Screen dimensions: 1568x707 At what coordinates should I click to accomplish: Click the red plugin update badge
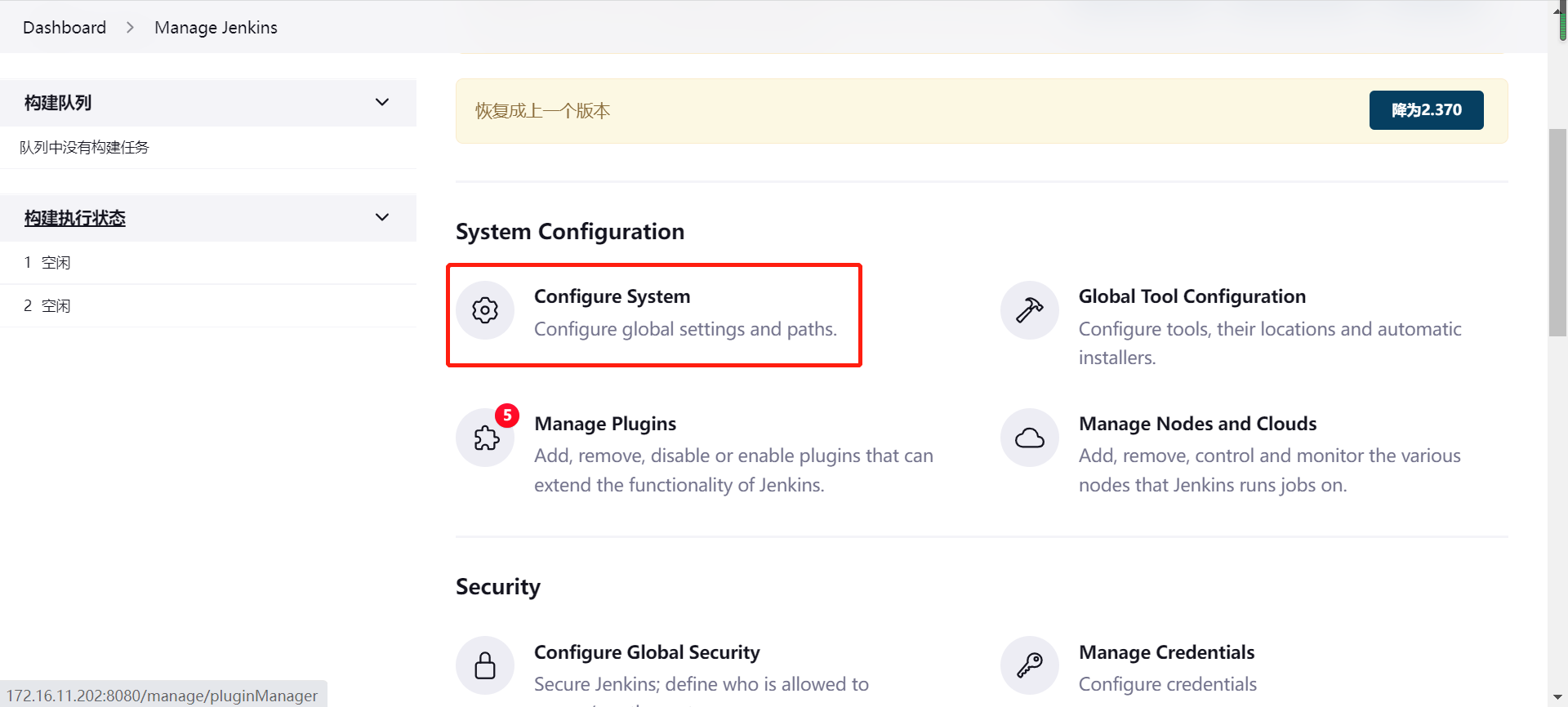point(507,416)
